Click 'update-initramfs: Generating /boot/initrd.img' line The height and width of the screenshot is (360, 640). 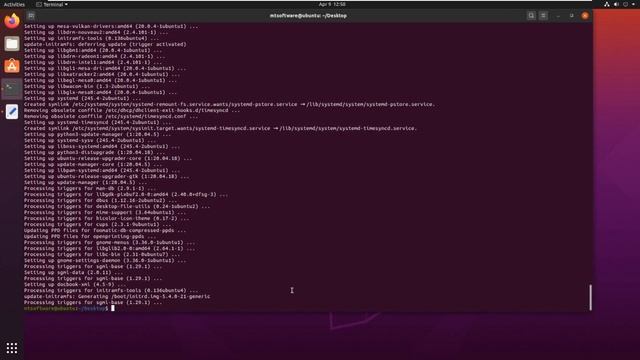click(117, 297)
